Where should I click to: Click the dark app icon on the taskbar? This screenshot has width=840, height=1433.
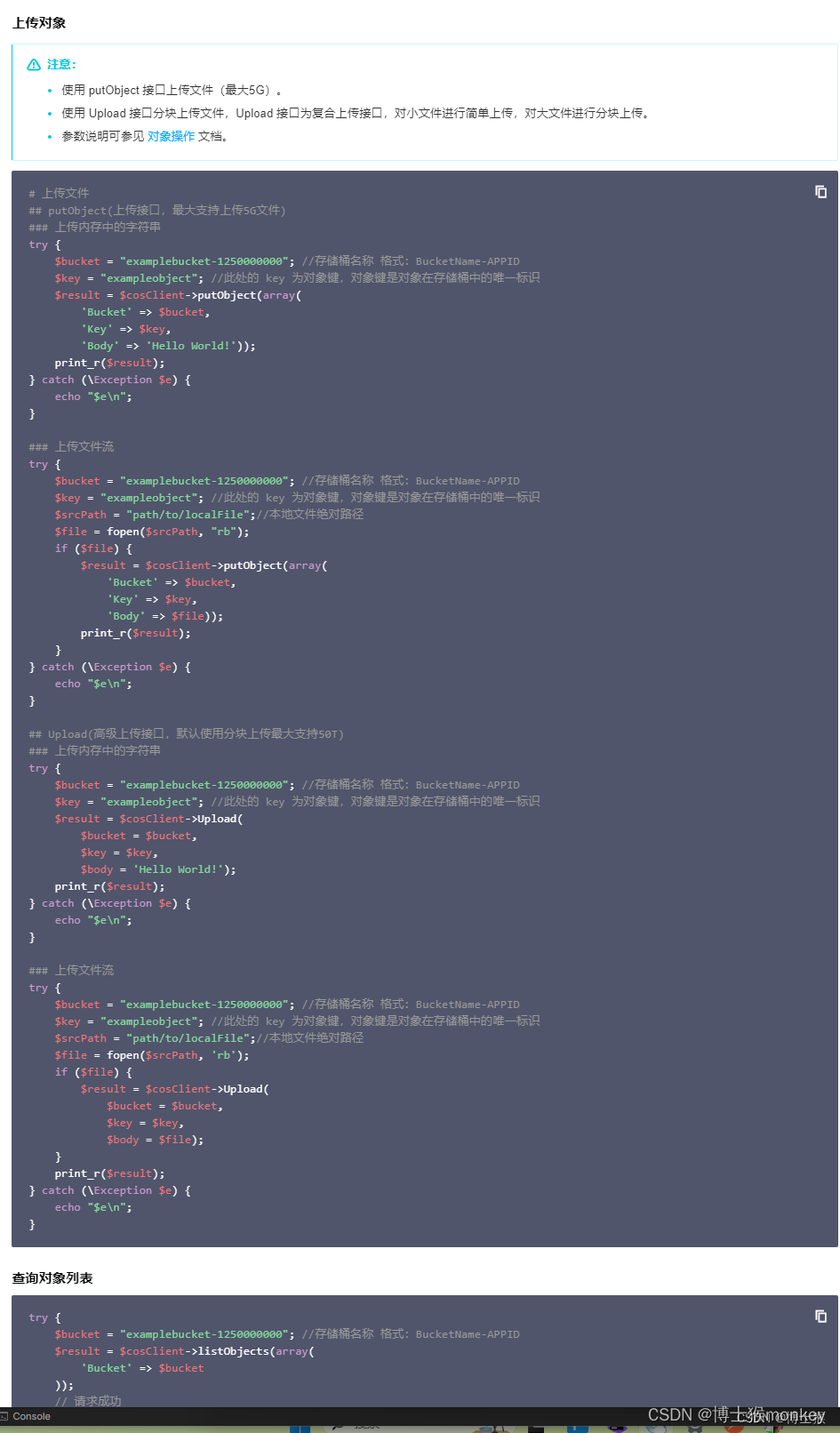pyautogui.click(x=534, y=1429)
